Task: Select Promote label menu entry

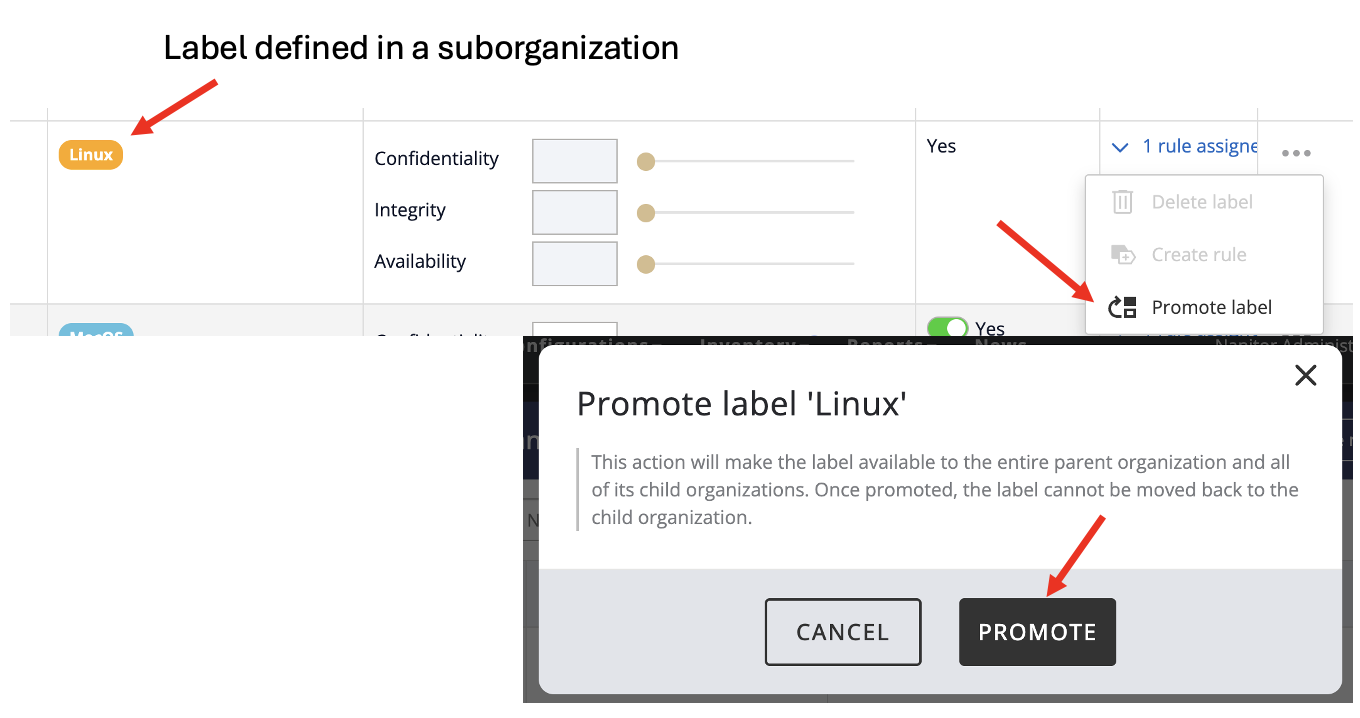Action: point(1211,308)
